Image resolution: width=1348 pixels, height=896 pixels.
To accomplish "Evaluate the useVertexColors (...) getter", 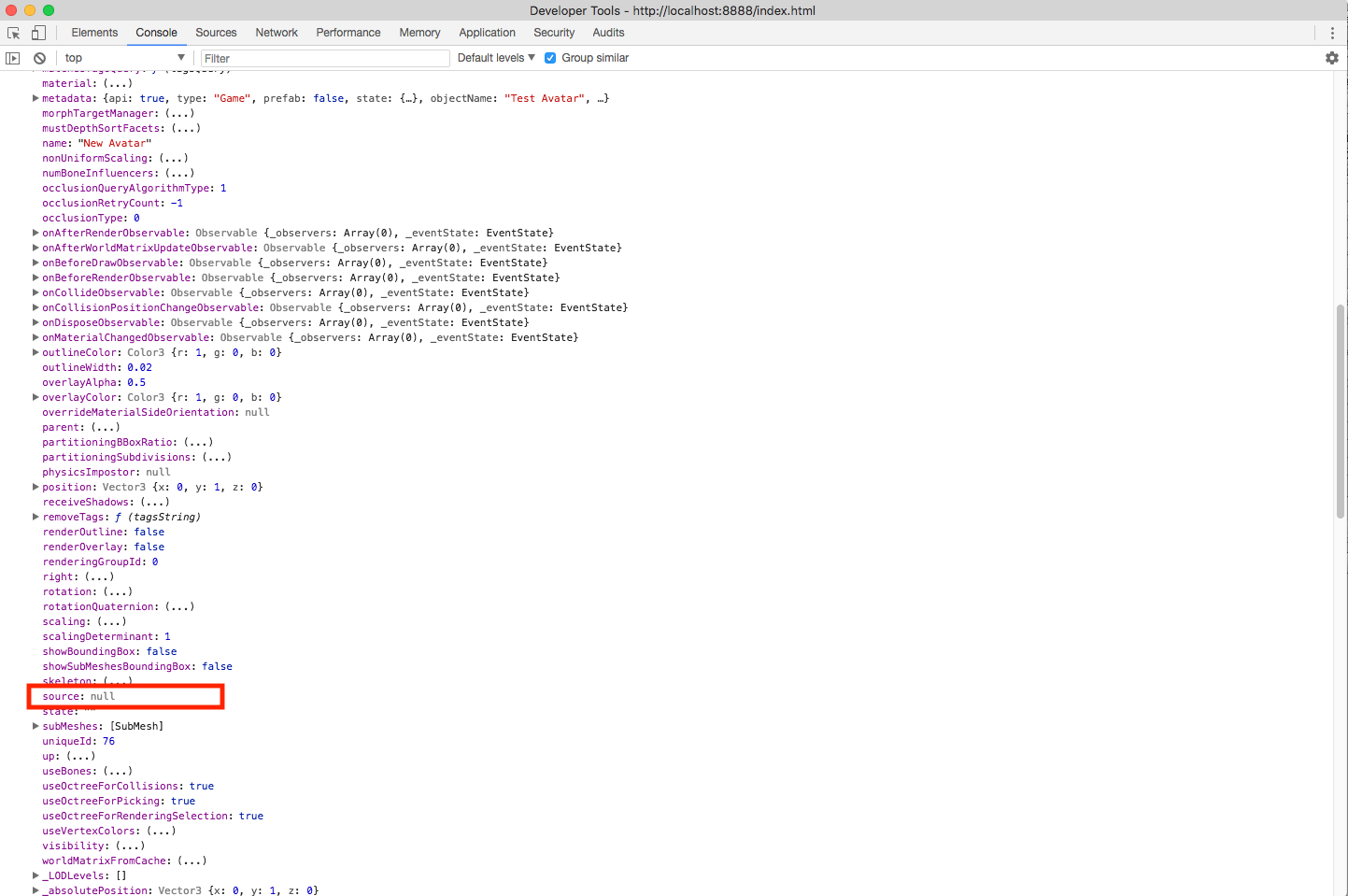I will (x=161, y=831).
